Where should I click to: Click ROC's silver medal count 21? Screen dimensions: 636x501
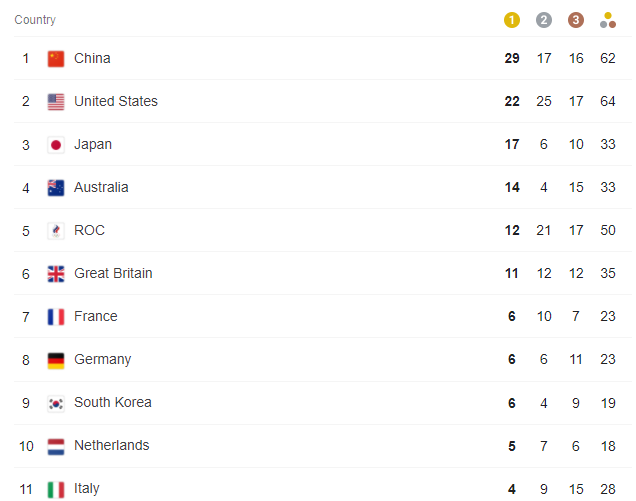(x=544, y=230)
